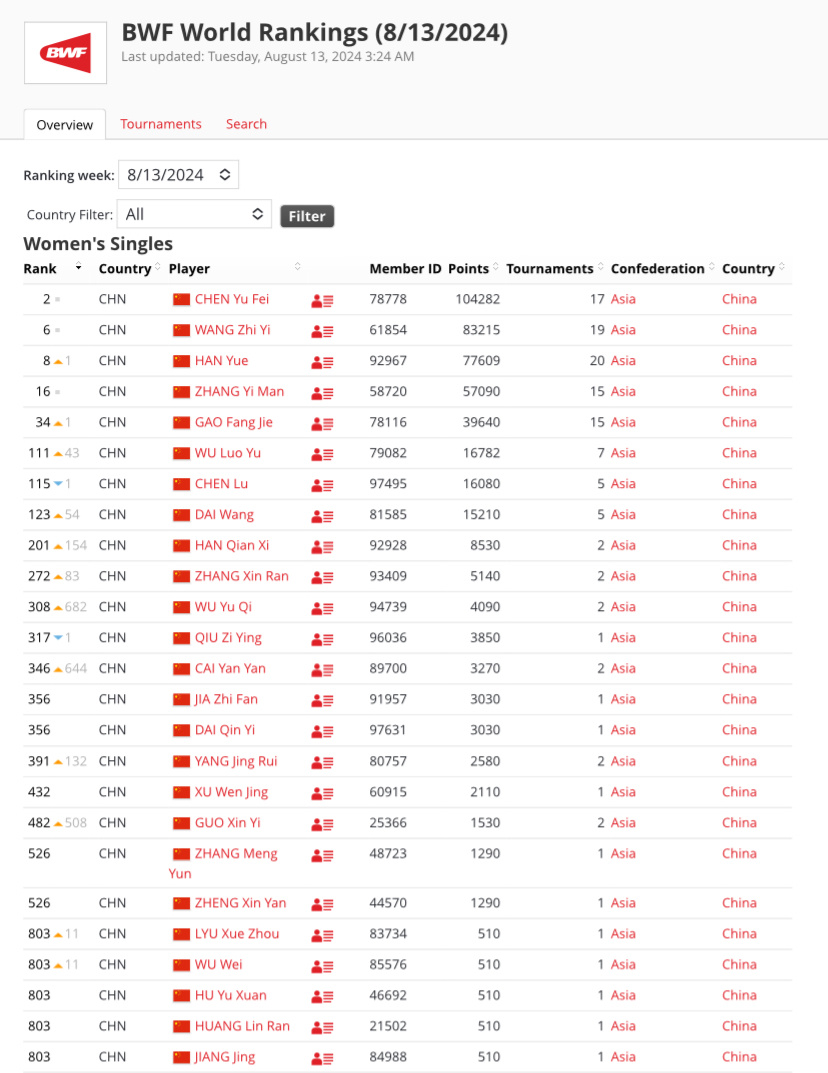Open the QIU Zi Ying player link
Viewport: 828px width, 1073px height.
[229, 638]
